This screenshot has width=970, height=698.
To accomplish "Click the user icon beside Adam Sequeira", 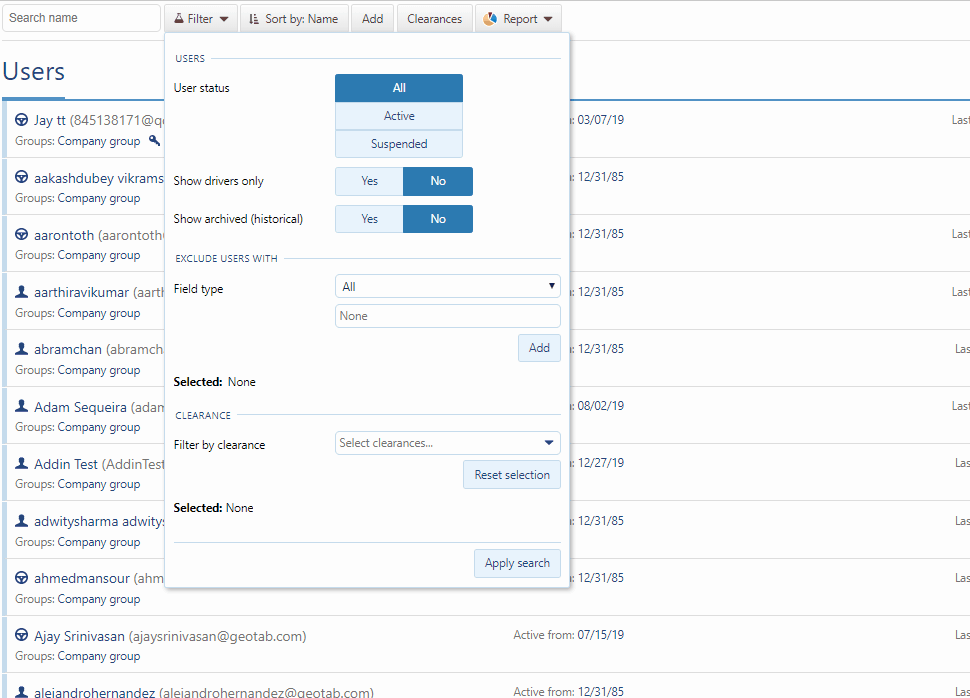I will [22, 406].
